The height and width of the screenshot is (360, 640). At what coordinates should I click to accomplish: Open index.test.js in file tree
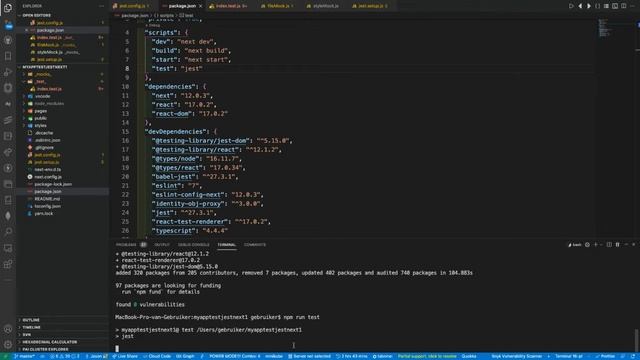(x=49, y=89)
